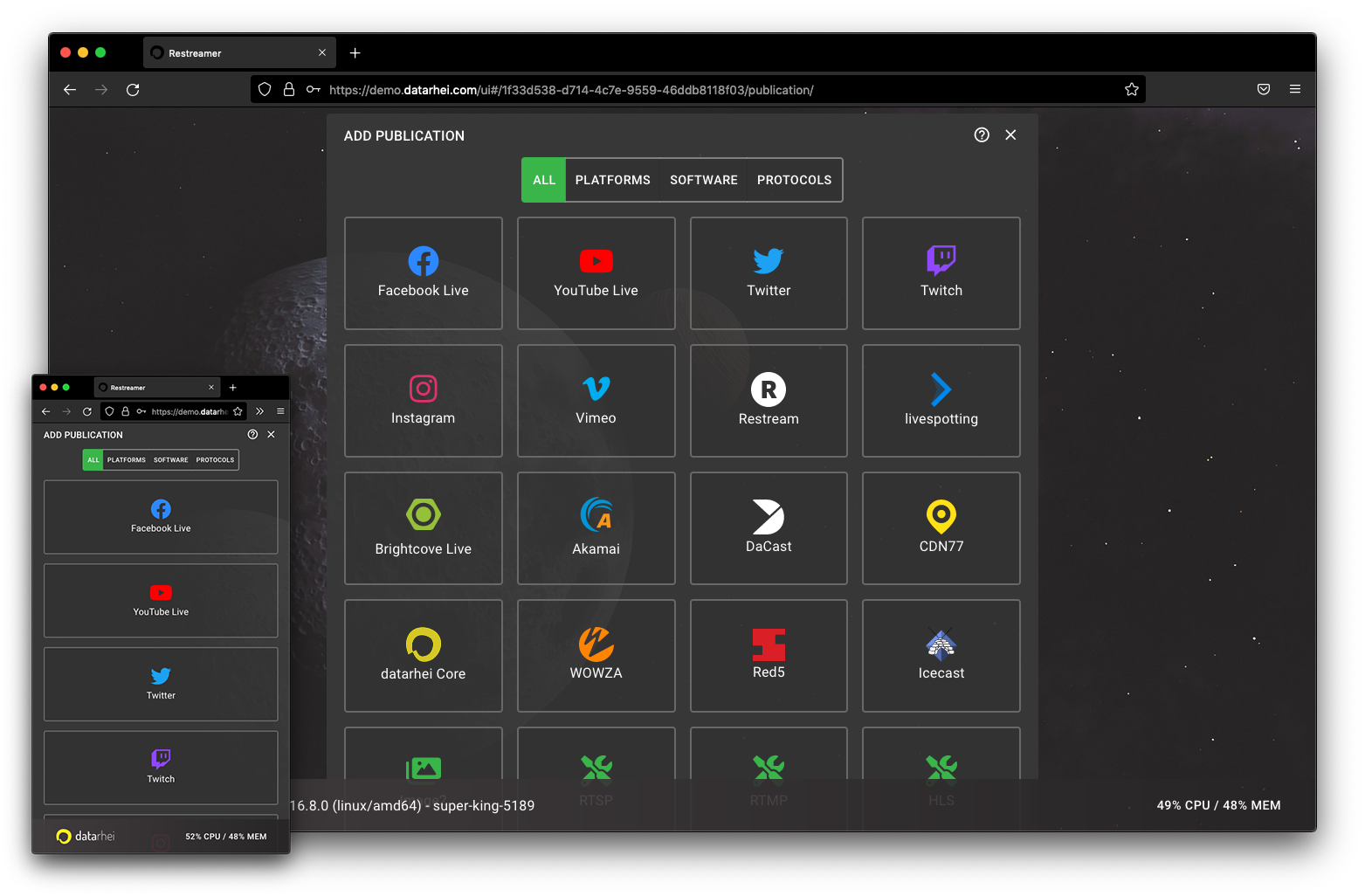
Task: Pick the Akamai publication option
Action: 596,528
